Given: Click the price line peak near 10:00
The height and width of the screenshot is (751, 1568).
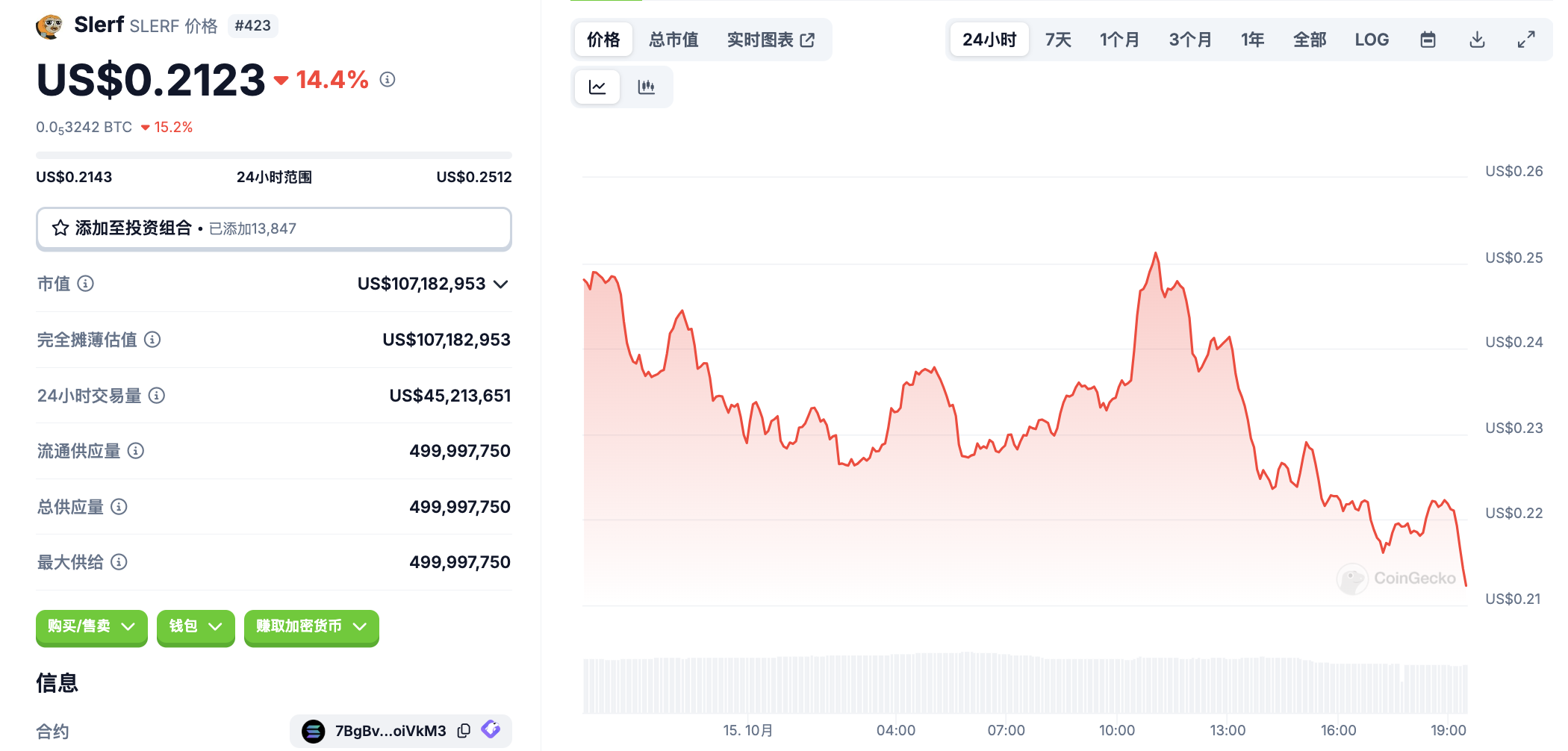Looking at the screenshot, I should click(x=1156, y=253).
